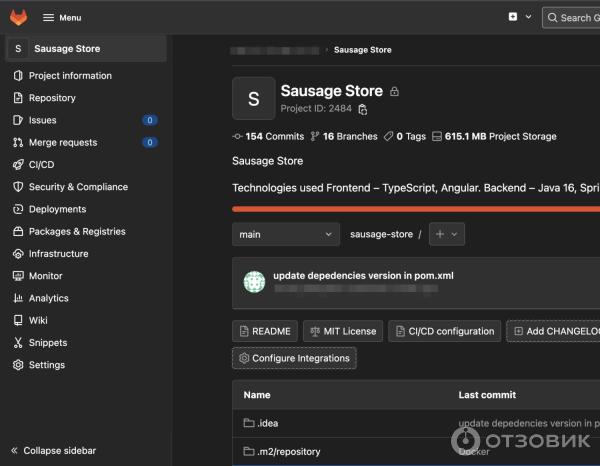
Task: Expand the create-new dropdown chevron
Action: click(x=528, y=17)
